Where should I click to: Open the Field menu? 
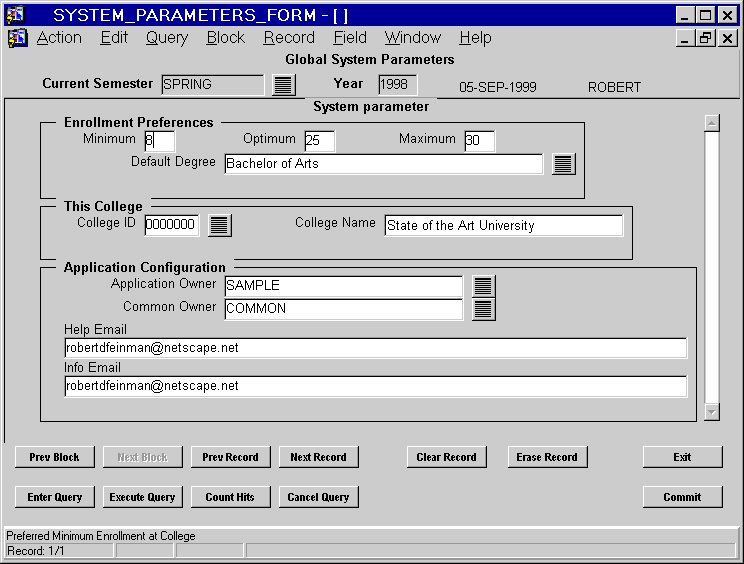point(350,37)
